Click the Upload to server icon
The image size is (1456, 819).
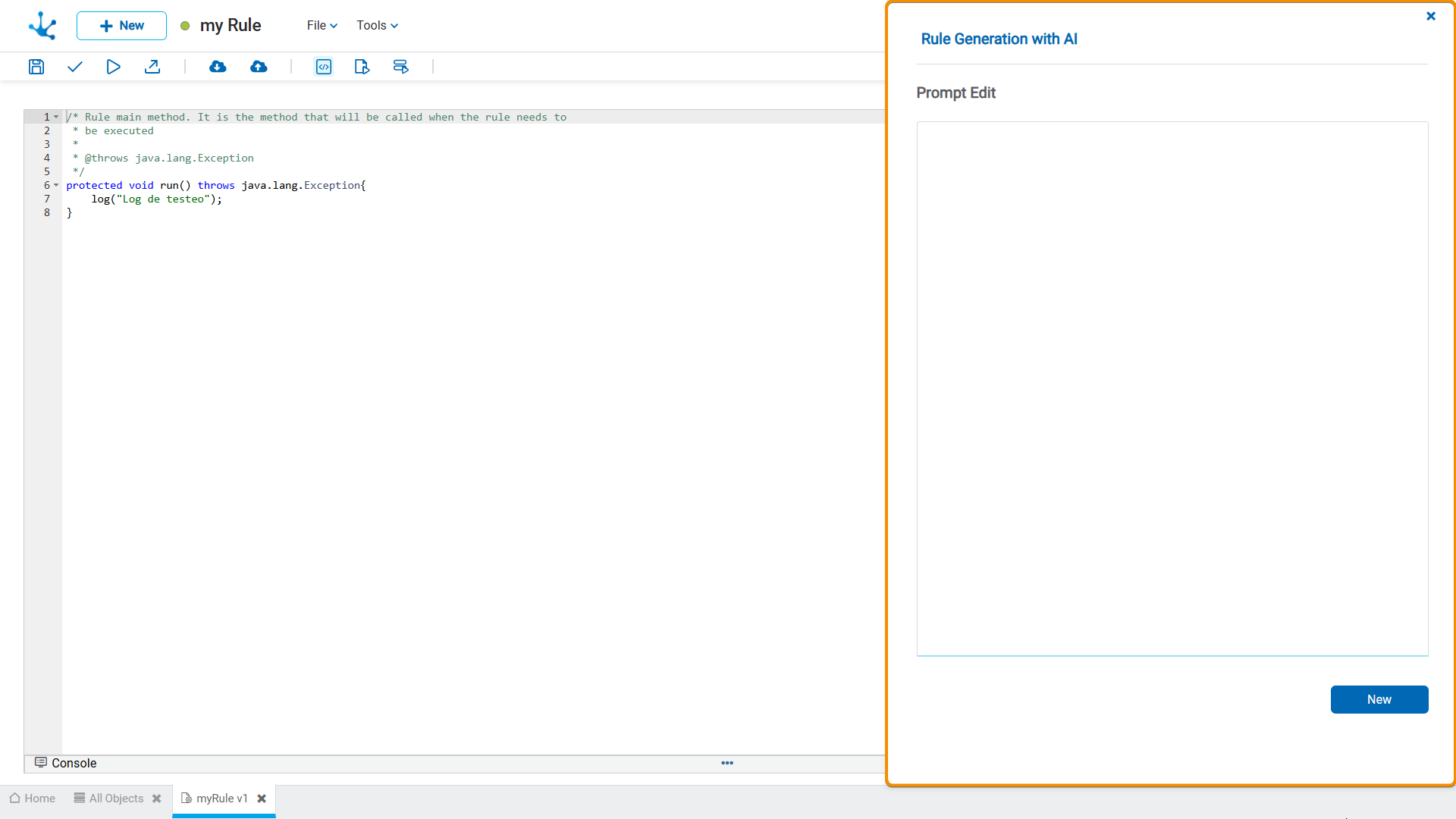click(259, 67)
